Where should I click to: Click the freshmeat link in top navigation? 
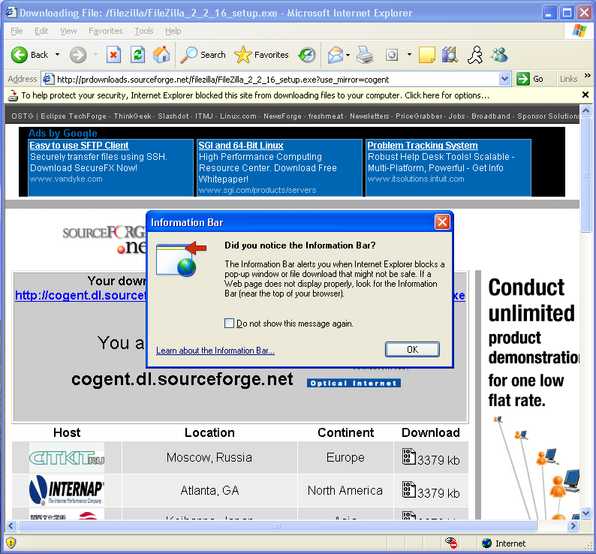325,116
